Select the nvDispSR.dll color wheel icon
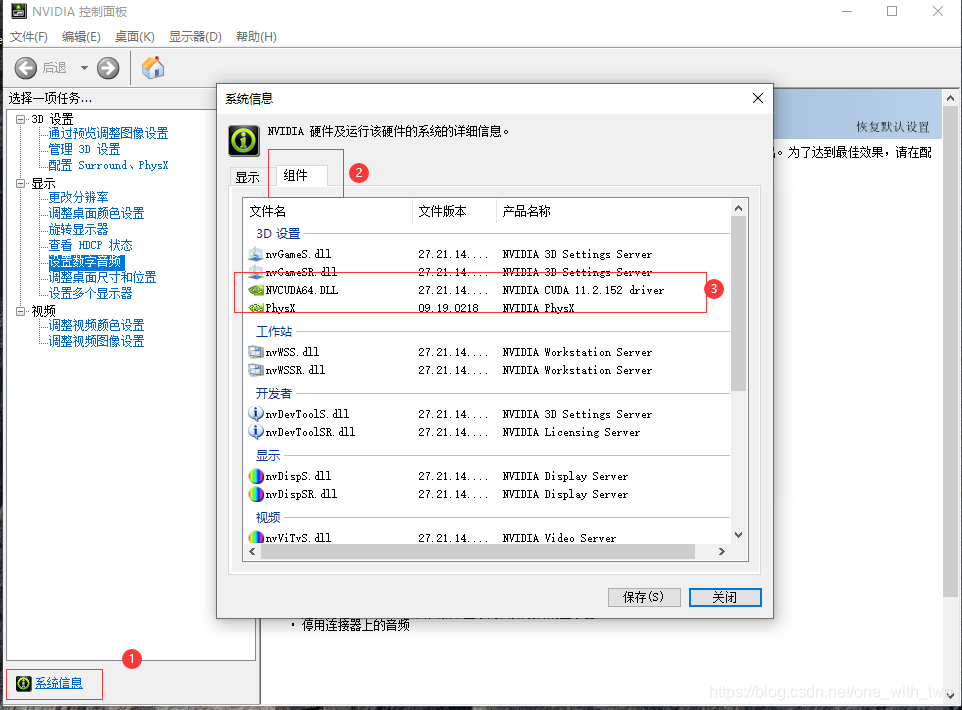Viewport: 962px width, 710px height. pyautogui.click(x=255, y=494)
